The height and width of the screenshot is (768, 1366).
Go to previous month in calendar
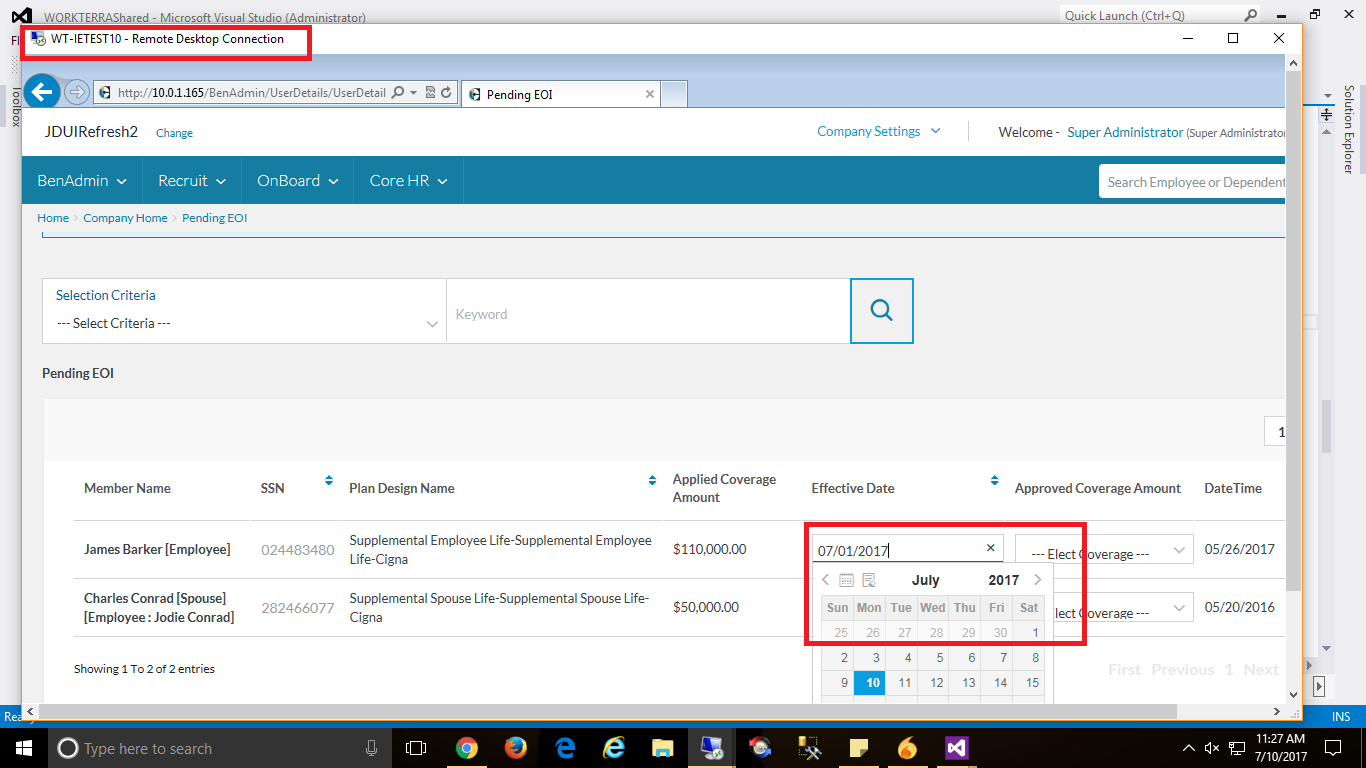(825, 580)
